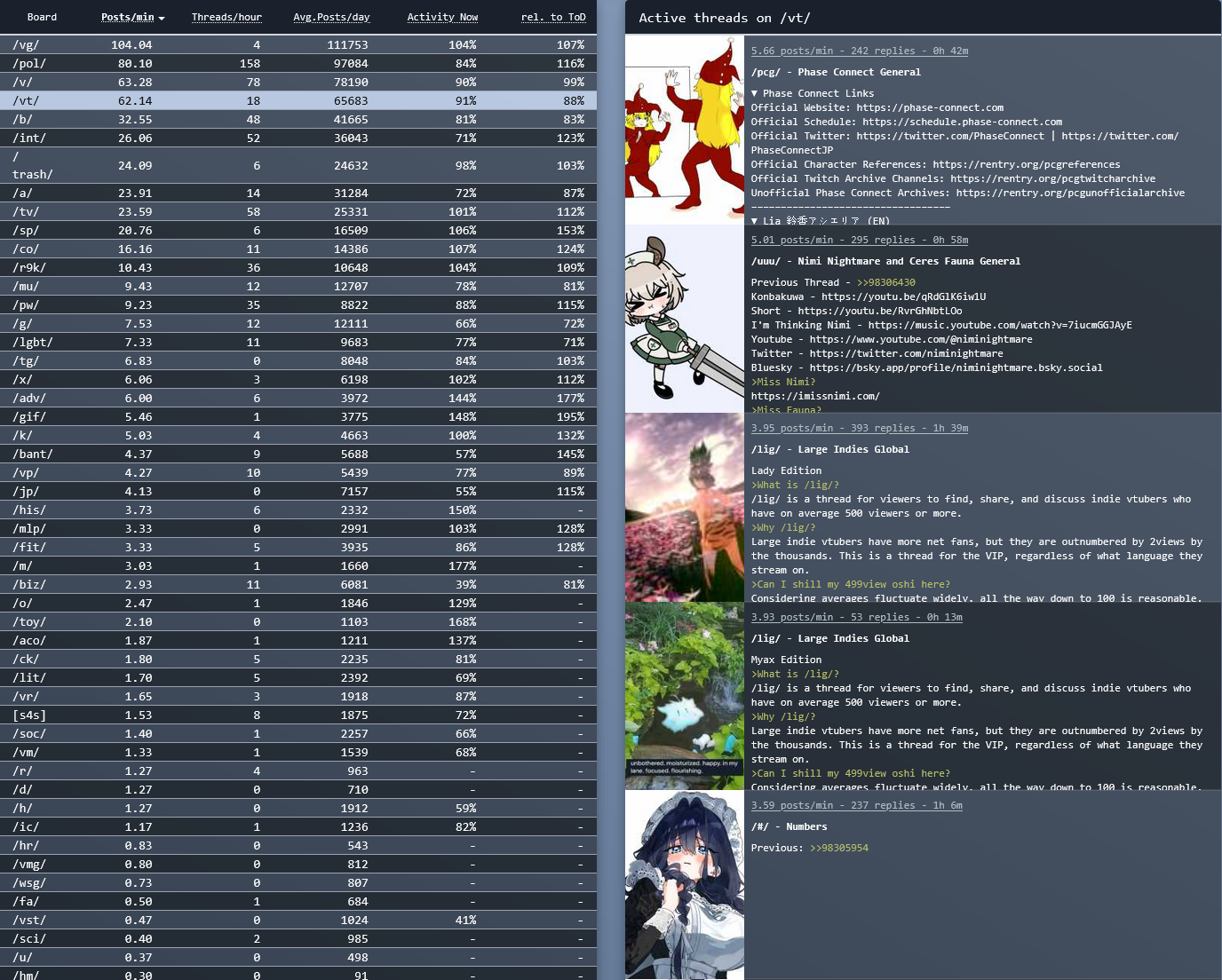Screen dimensions: 1222x980
Task: Click the /uuu/ Nimi Nightmare thread title
Action: 885,261
